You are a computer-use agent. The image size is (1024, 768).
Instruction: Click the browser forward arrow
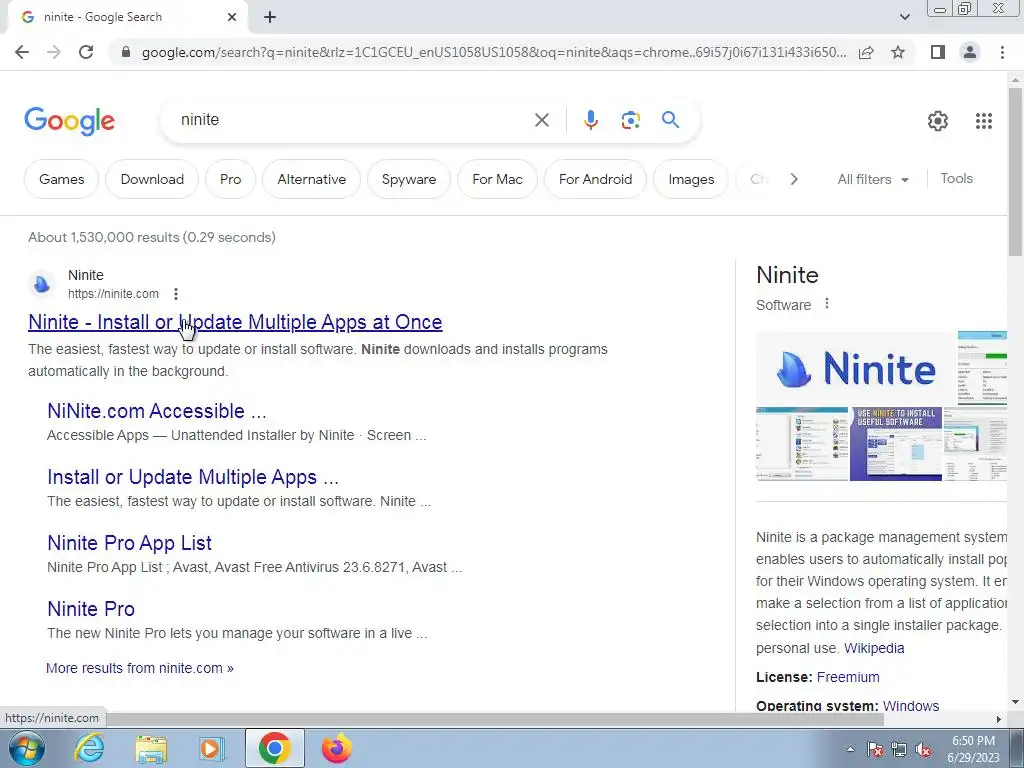coord(54,52)
